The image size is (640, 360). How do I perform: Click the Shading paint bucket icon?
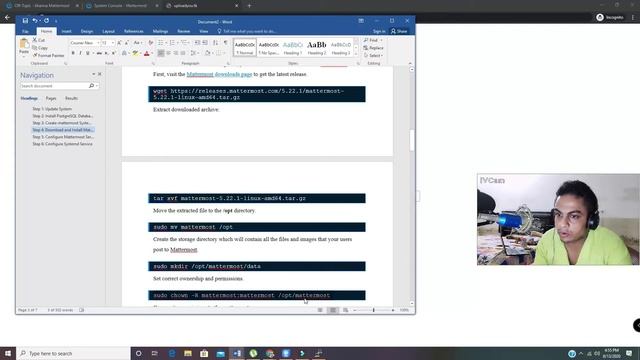point(207,53)
